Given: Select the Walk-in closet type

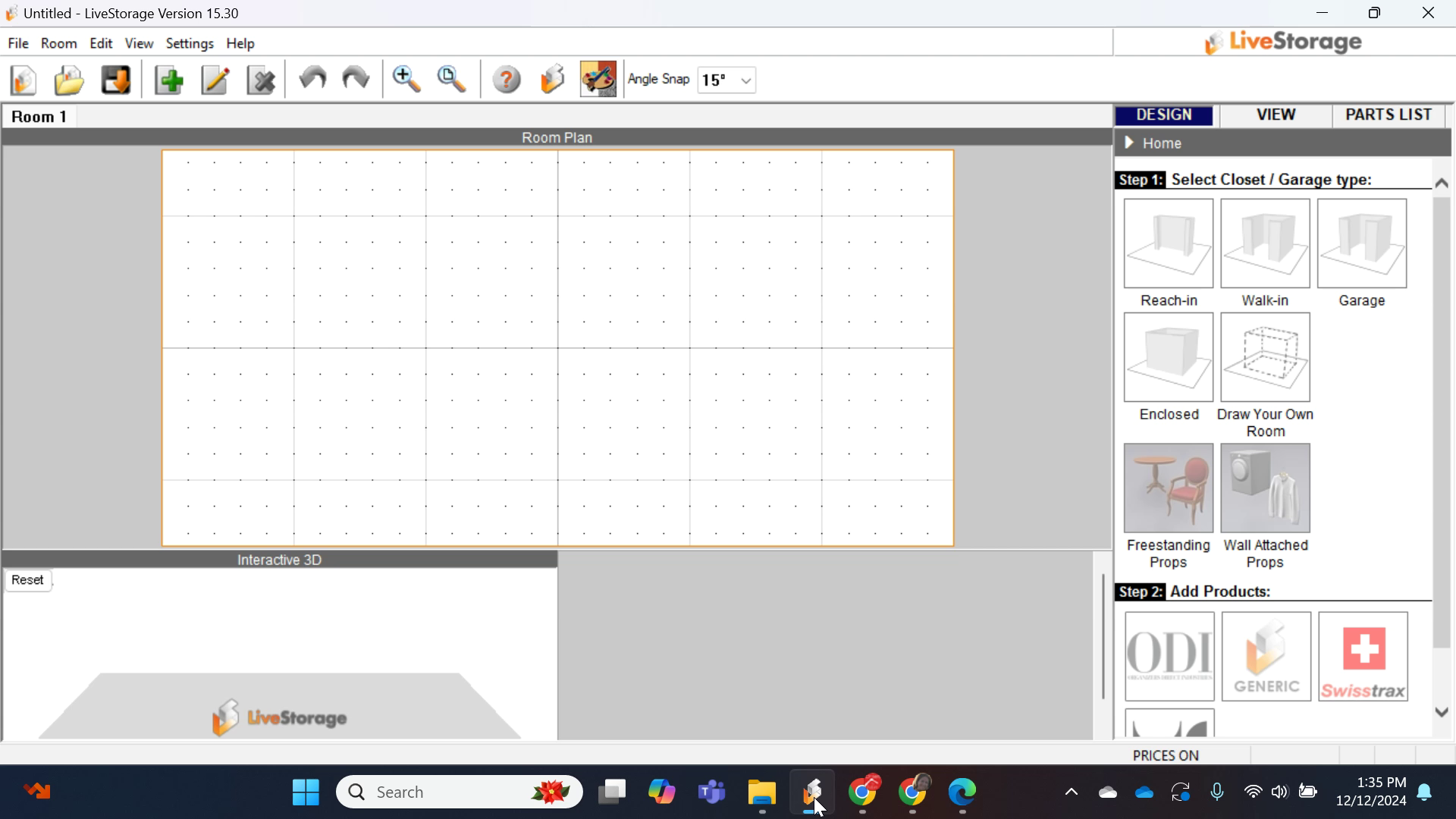Looking at the screenshot, I should tap(1265, 244).
